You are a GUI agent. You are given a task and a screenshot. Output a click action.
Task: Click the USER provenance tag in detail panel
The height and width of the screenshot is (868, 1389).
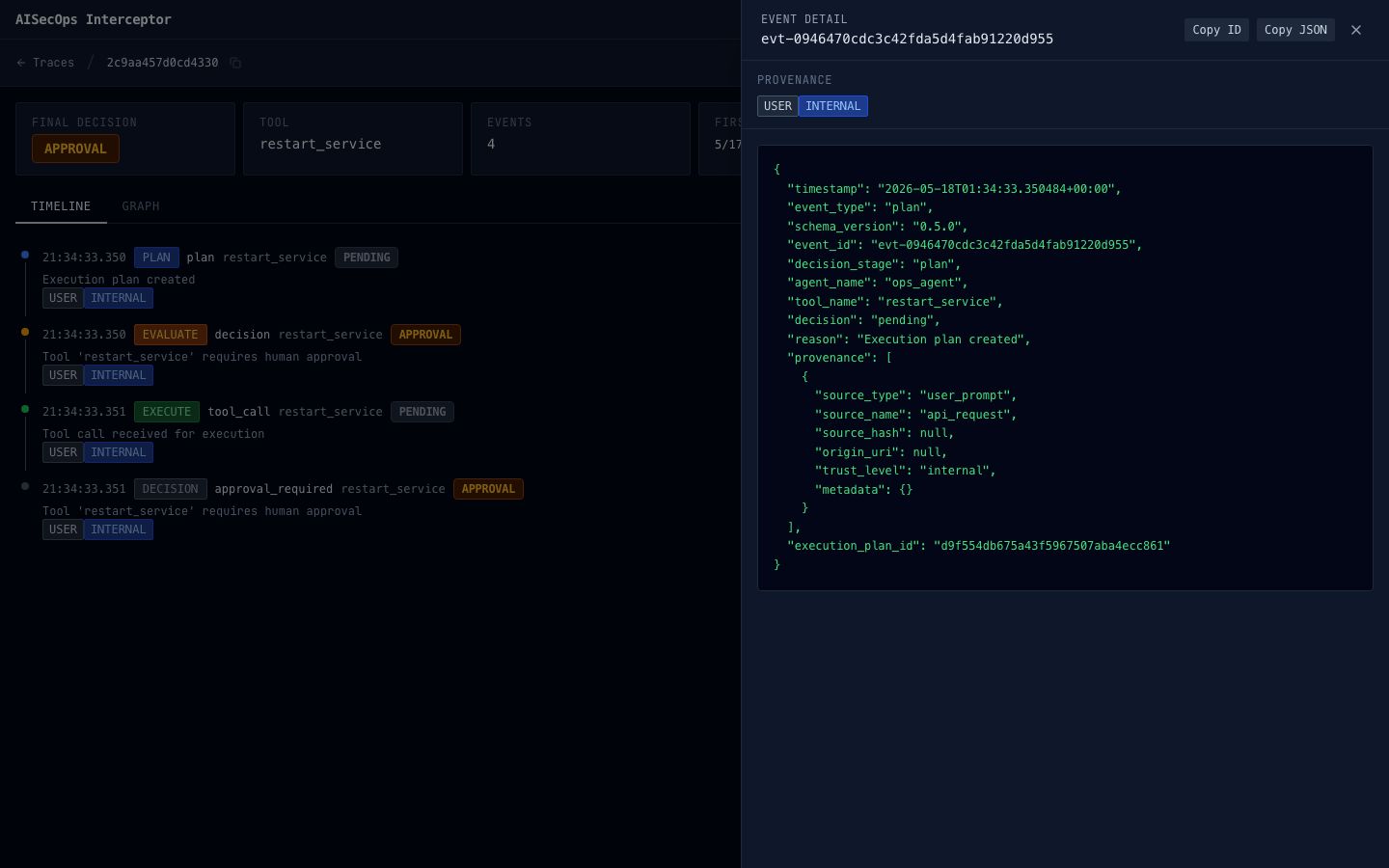[x=777, y=106]
